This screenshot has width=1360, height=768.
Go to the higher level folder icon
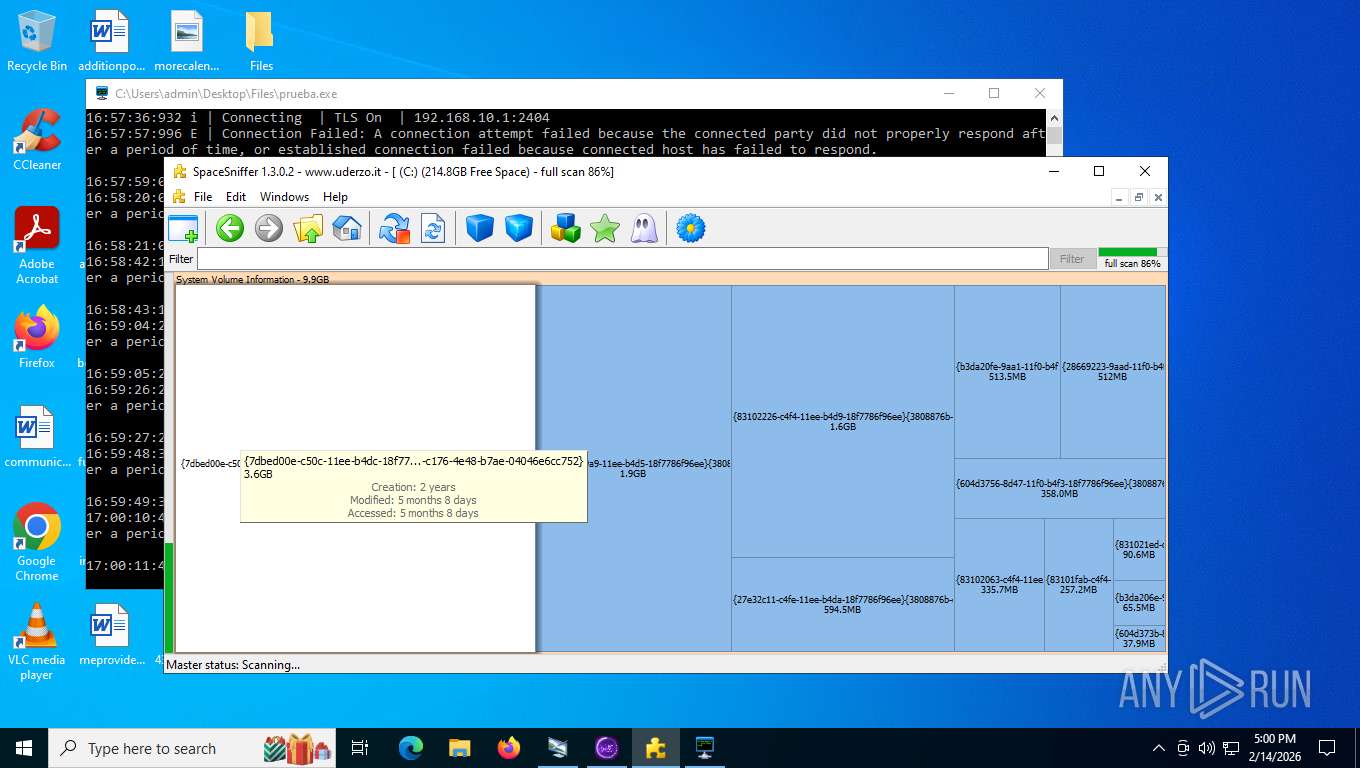tap(308, 228)
